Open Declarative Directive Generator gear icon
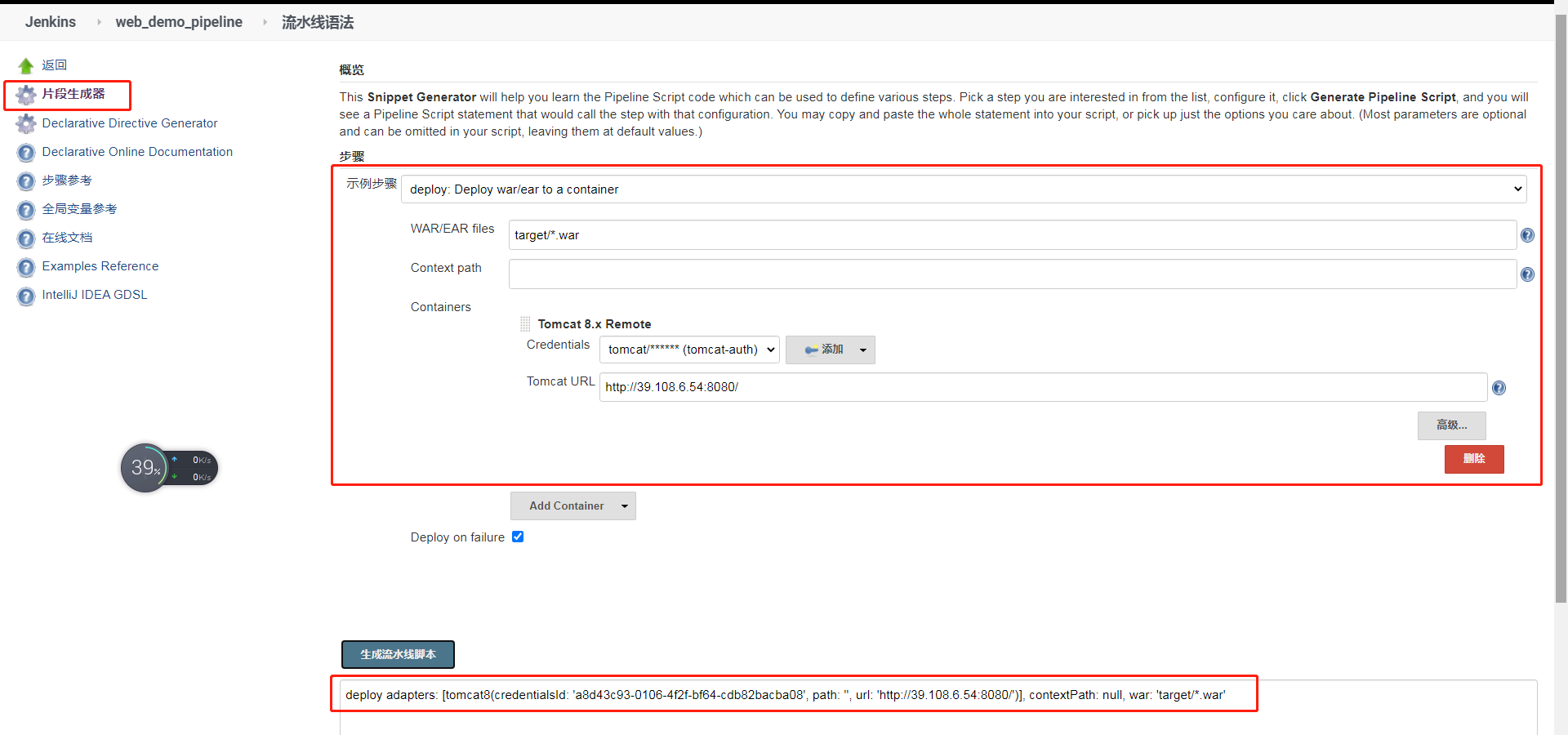The height and width of the screenshot is (735, 1568). [x=25, y=123]
